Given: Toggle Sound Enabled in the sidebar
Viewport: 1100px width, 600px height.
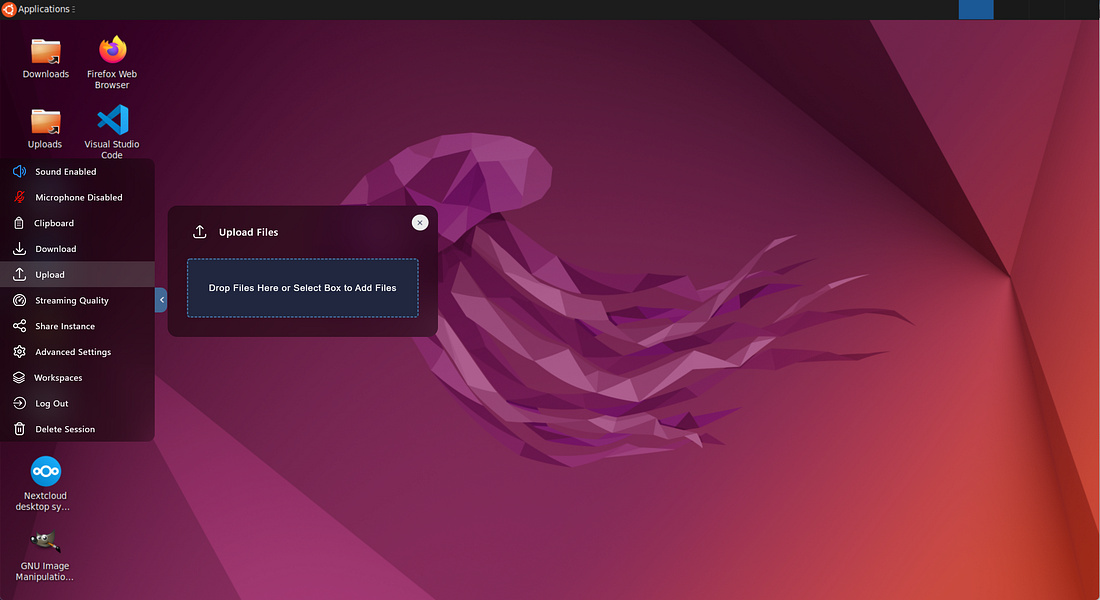Looking at the screenshot, I should pos(77,172).
